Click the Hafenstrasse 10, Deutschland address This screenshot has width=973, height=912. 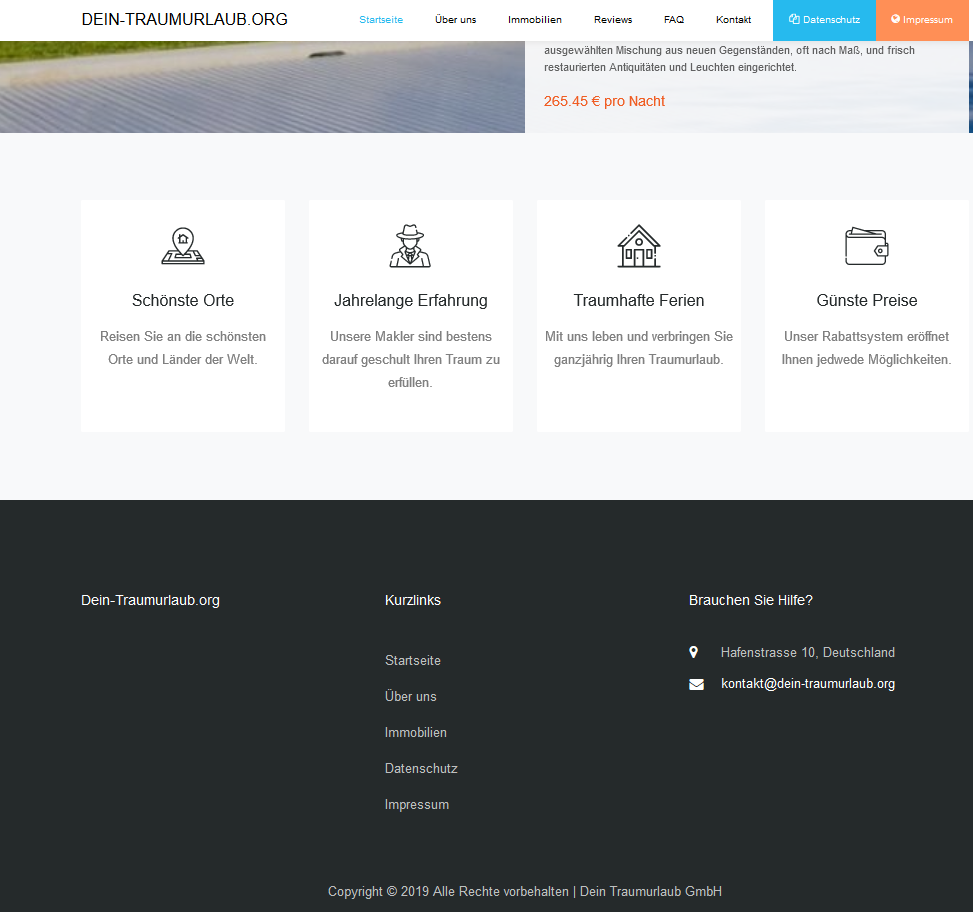807,653
